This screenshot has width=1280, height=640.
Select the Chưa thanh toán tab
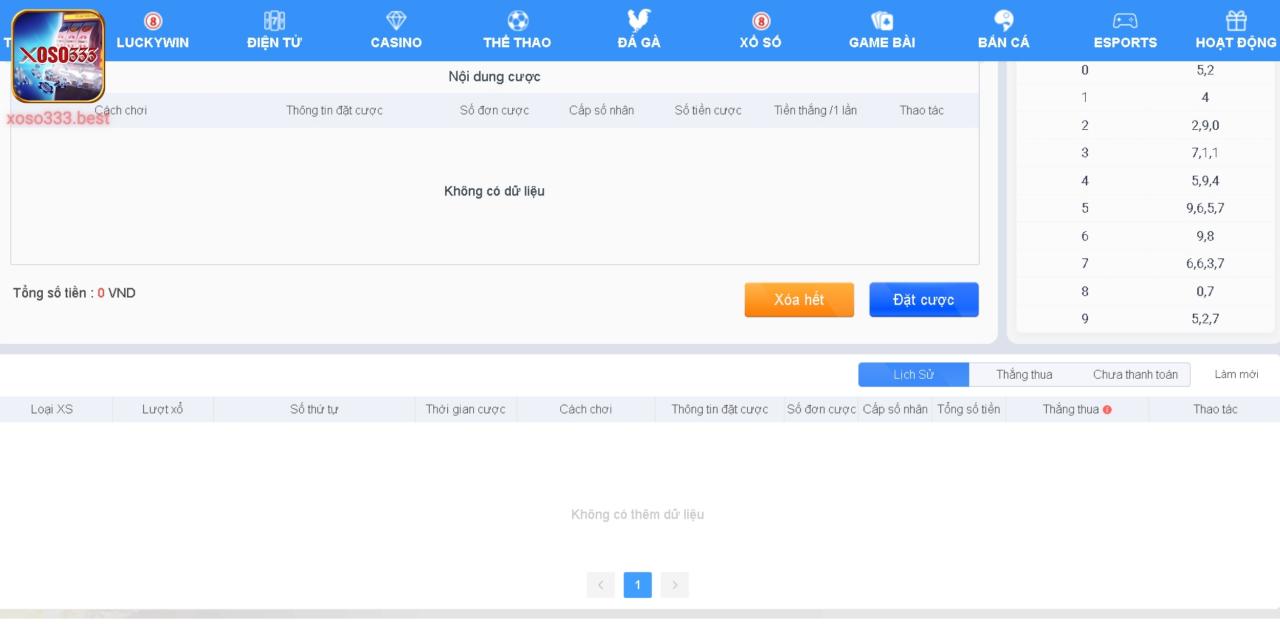(x=1135, y=375)
